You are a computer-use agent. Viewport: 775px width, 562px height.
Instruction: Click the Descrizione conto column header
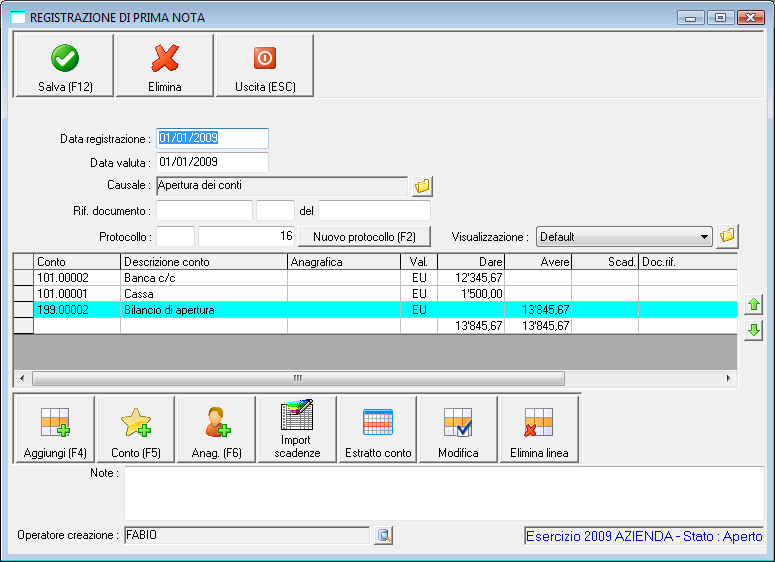tap(204, 261)
